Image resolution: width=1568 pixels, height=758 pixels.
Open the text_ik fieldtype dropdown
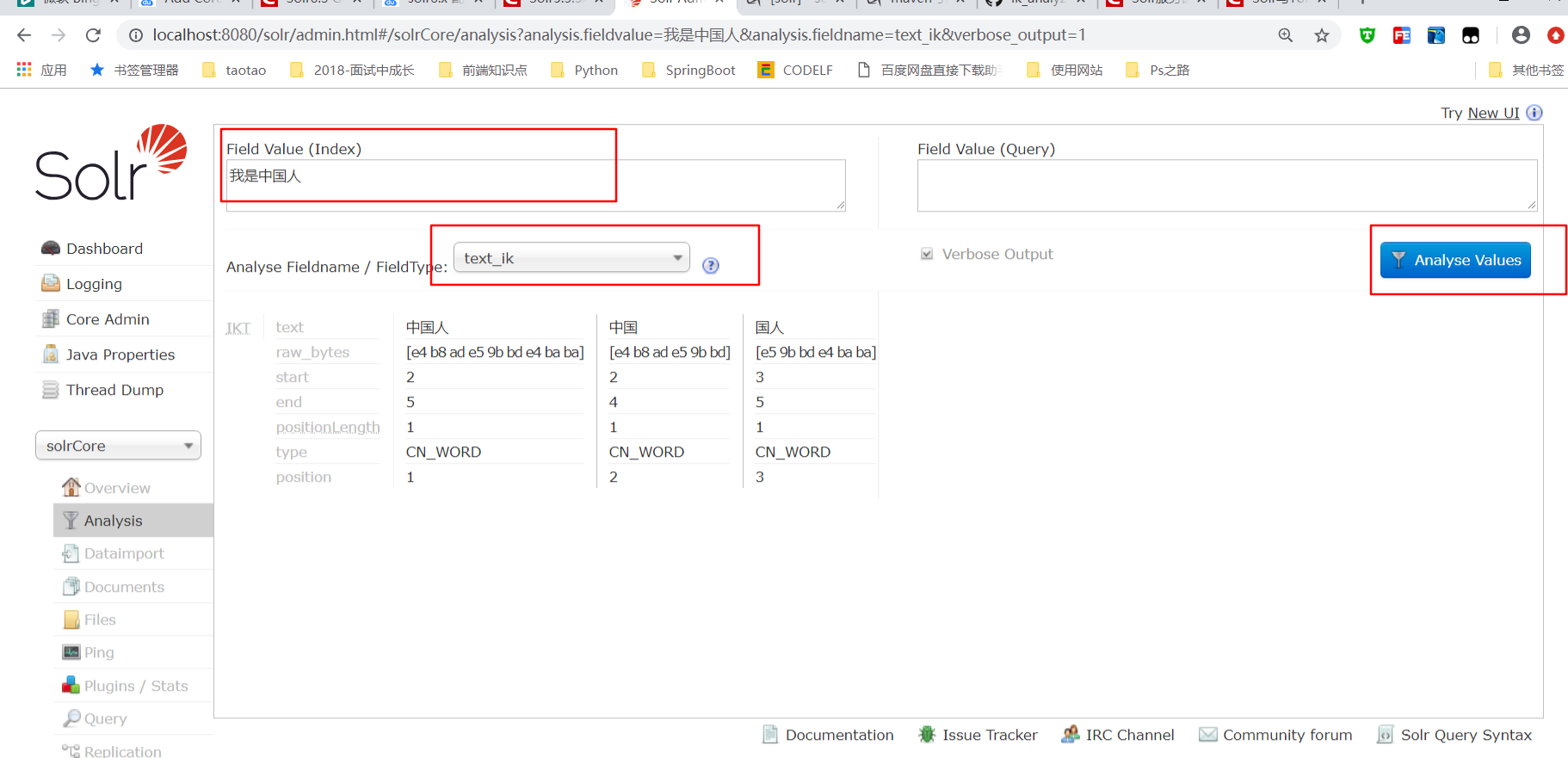click(x=571, y=257)
